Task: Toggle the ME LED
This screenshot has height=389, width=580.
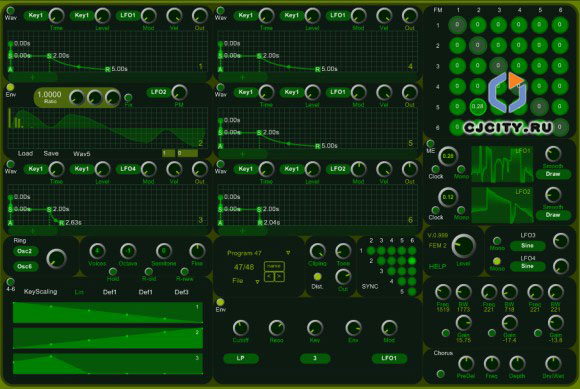Action: (x=430, y=143)
